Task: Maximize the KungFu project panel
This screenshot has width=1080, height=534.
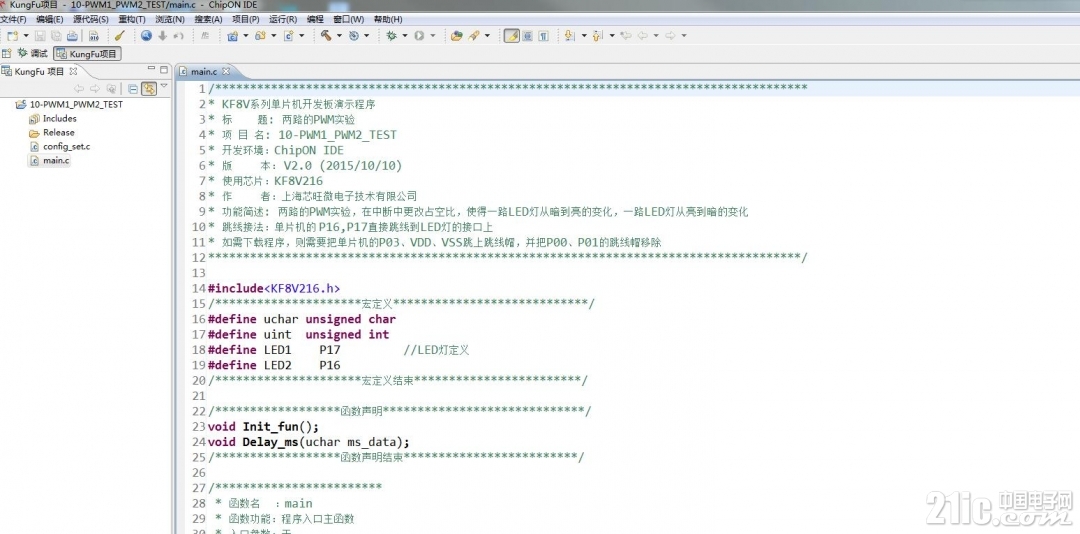Action: click(x=164, y=70)
